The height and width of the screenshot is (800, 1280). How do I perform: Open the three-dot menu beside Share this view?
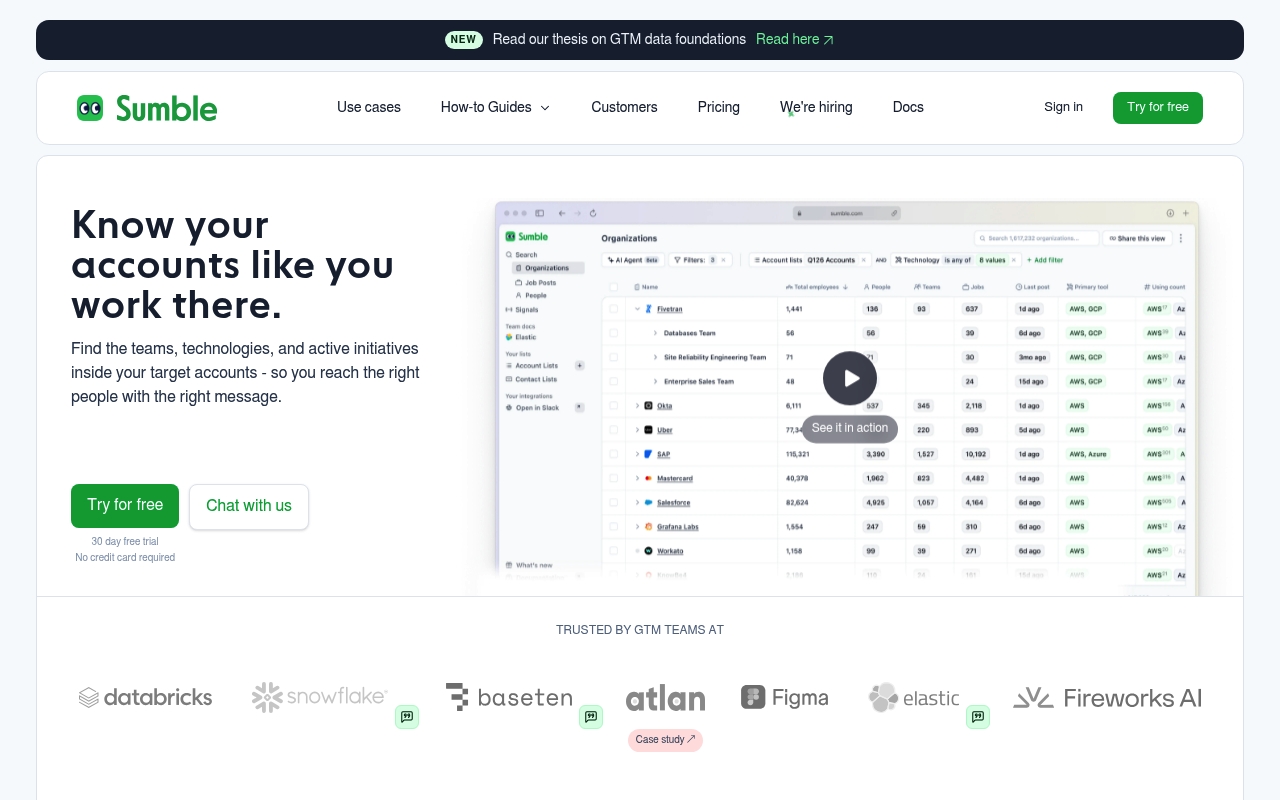click(1181, 238)
